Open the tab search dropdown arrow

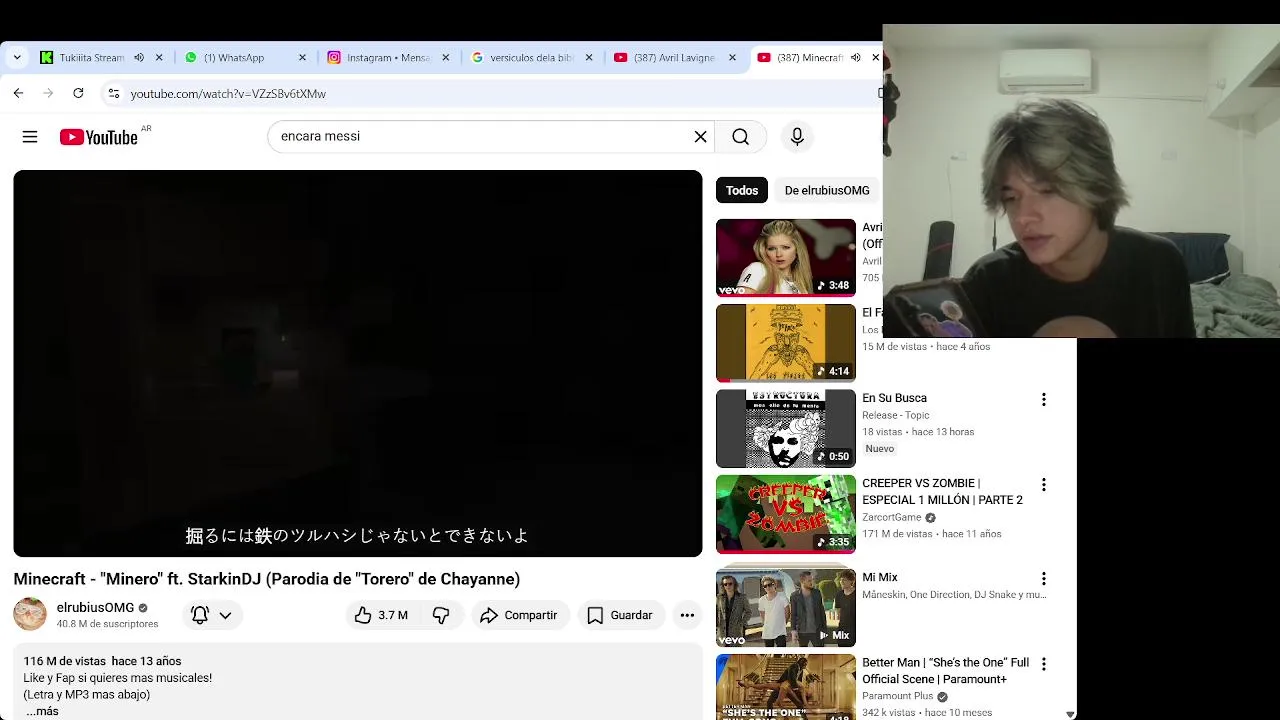coord(17,58)
